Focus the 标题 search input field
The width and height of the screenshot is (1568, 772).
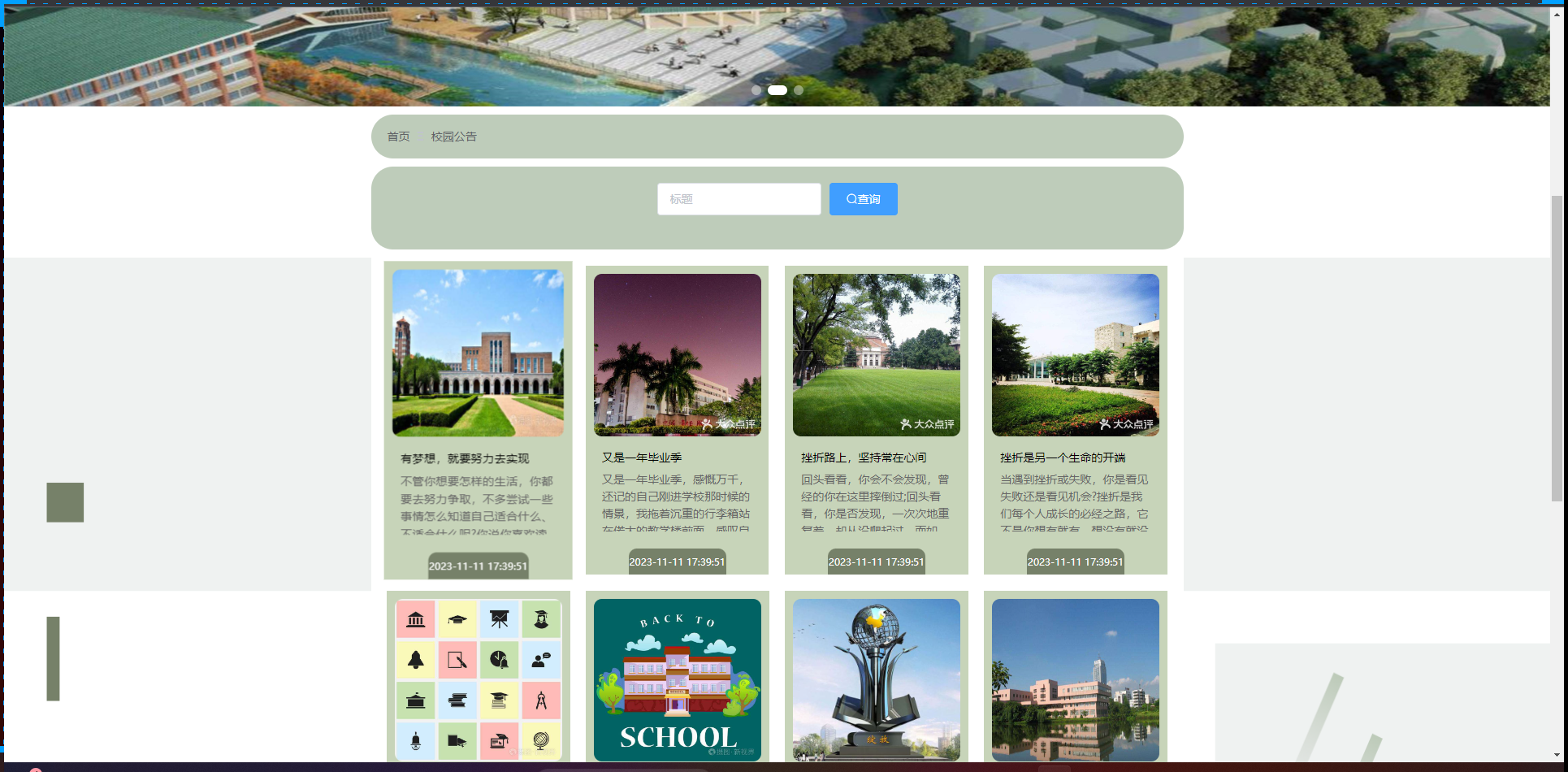(739, 199)
